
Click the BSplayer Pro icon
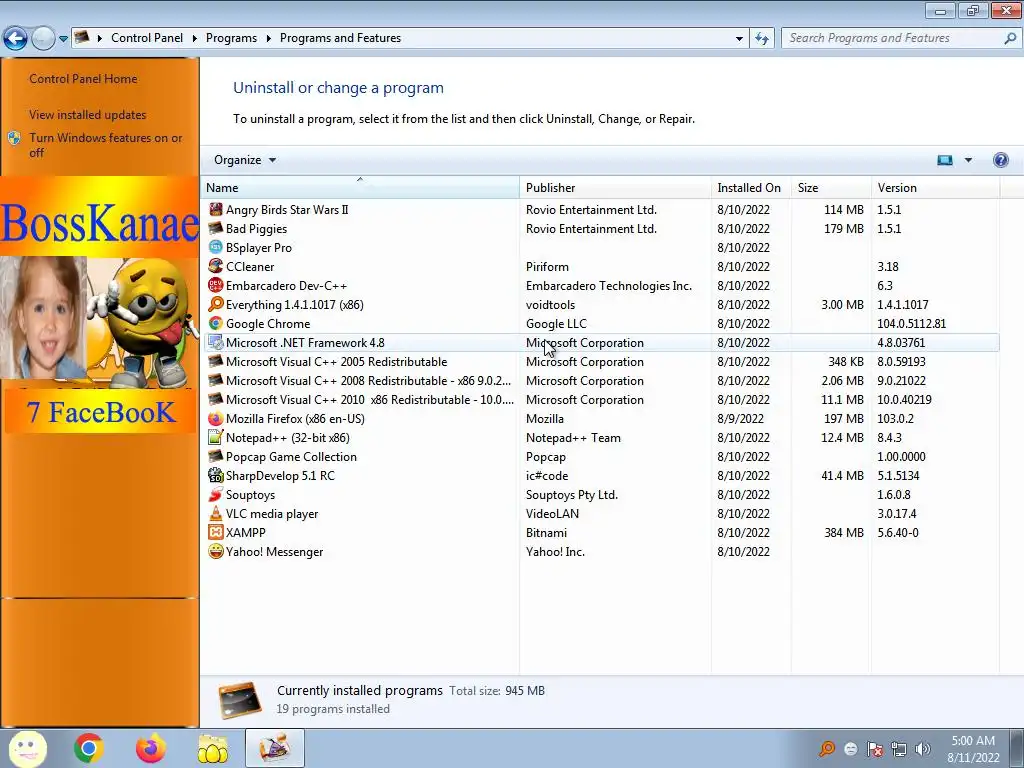216,248
